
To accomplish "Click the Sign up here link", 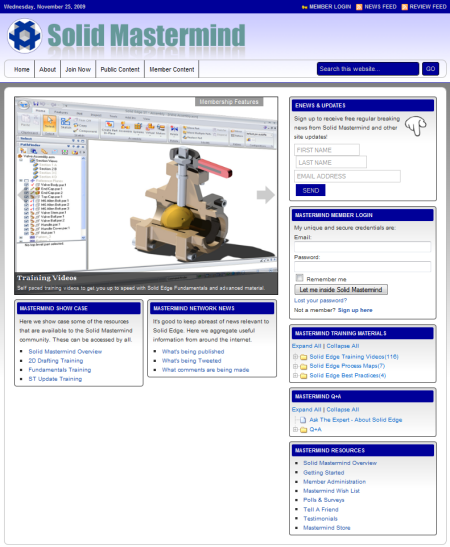I will click(x=355, y=310).
